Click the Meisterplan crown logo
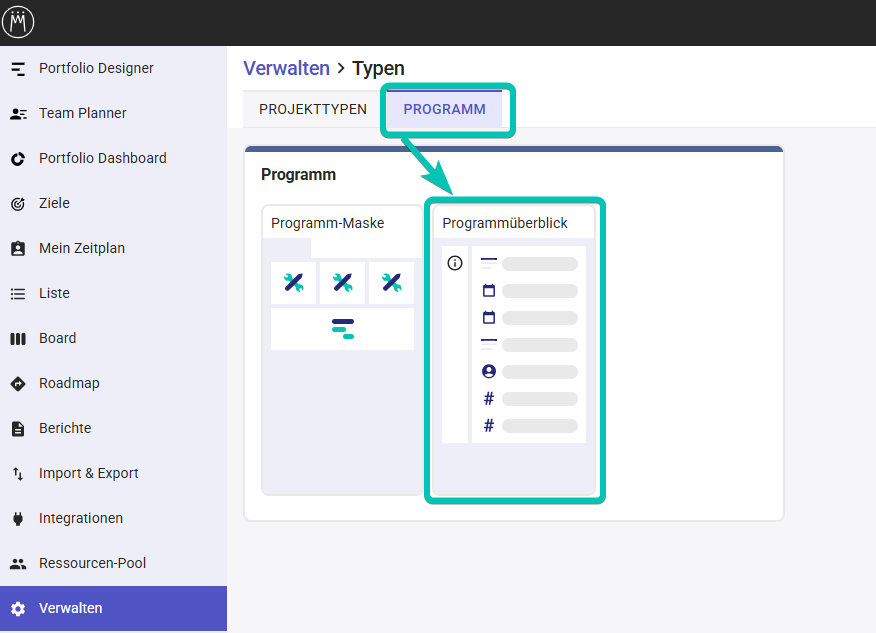 (18, 22)
